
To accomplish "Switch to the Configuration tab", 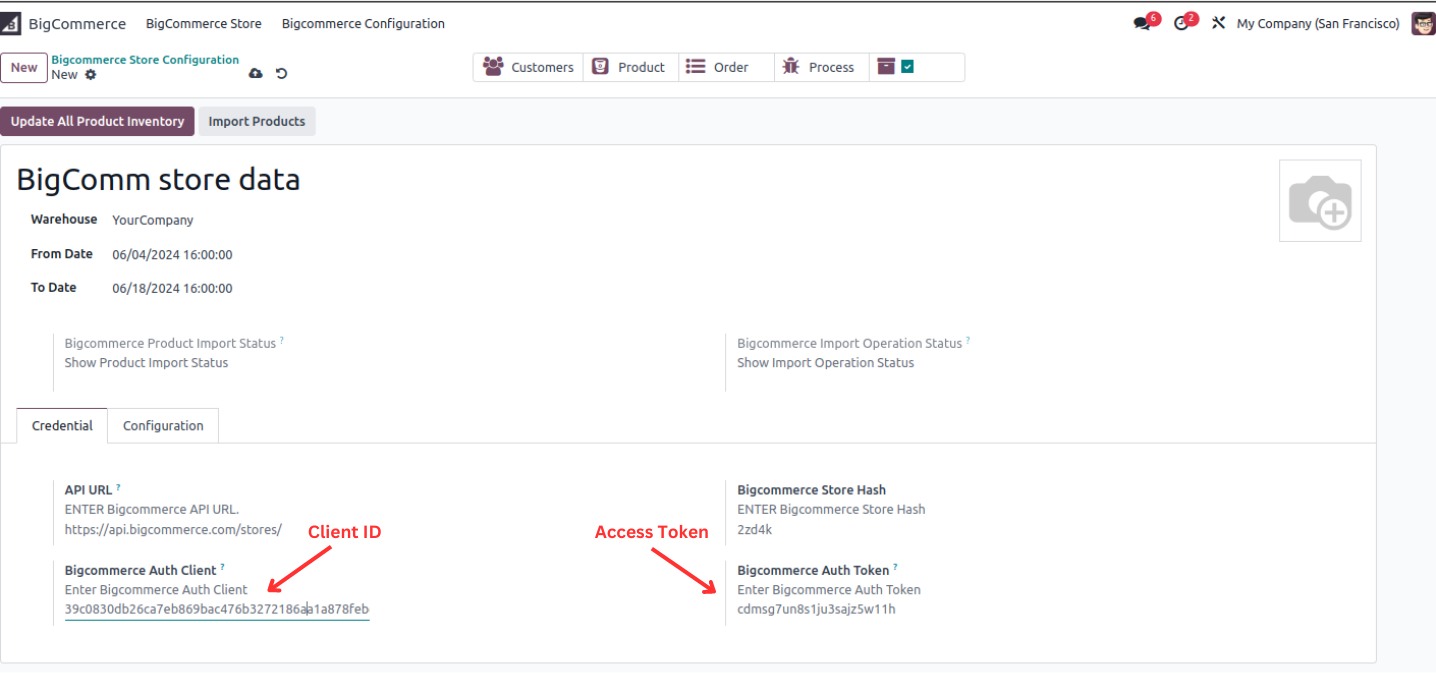I will coord(163,425).
